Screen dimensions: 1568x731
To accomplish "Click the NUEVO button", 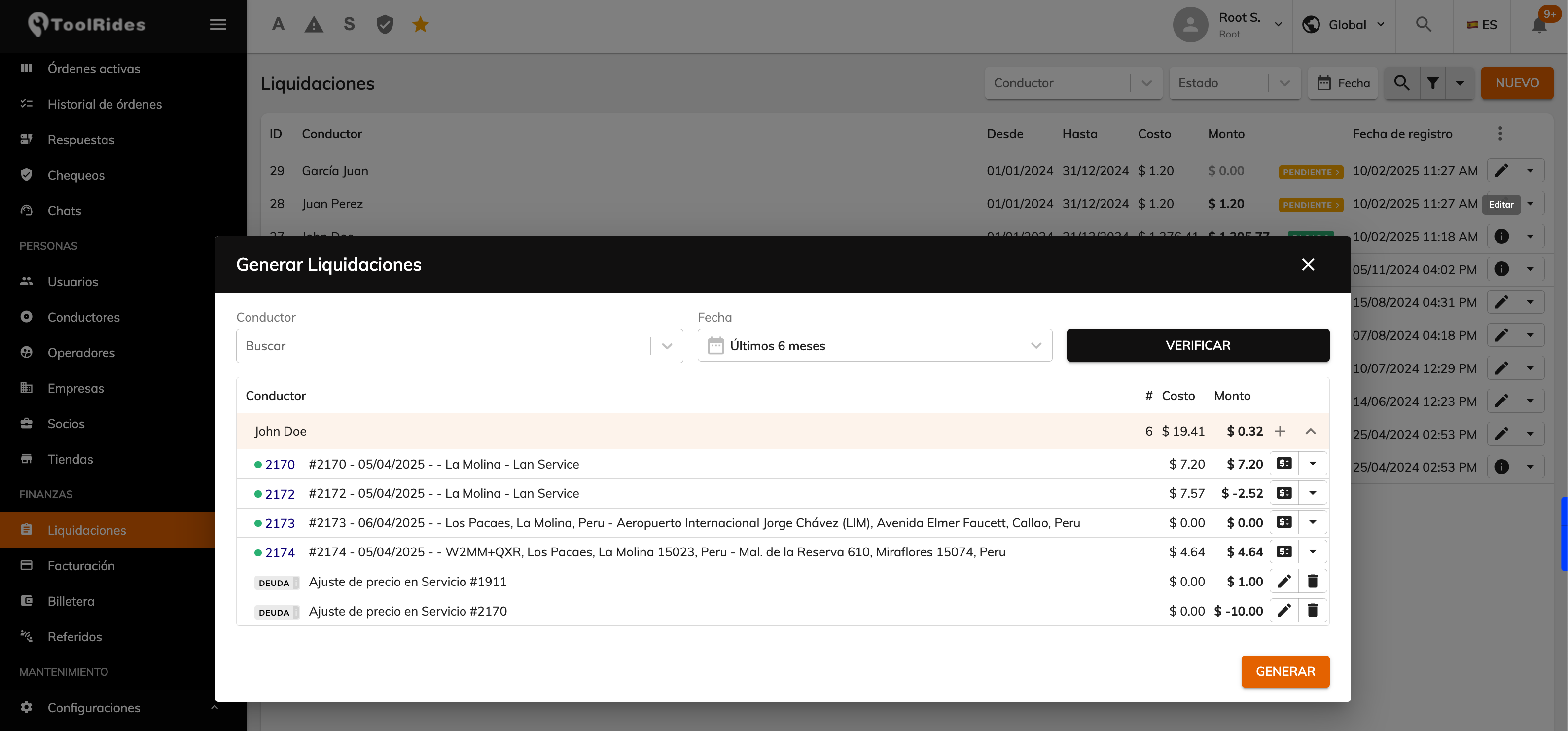I will click(x=1517, y=83).
